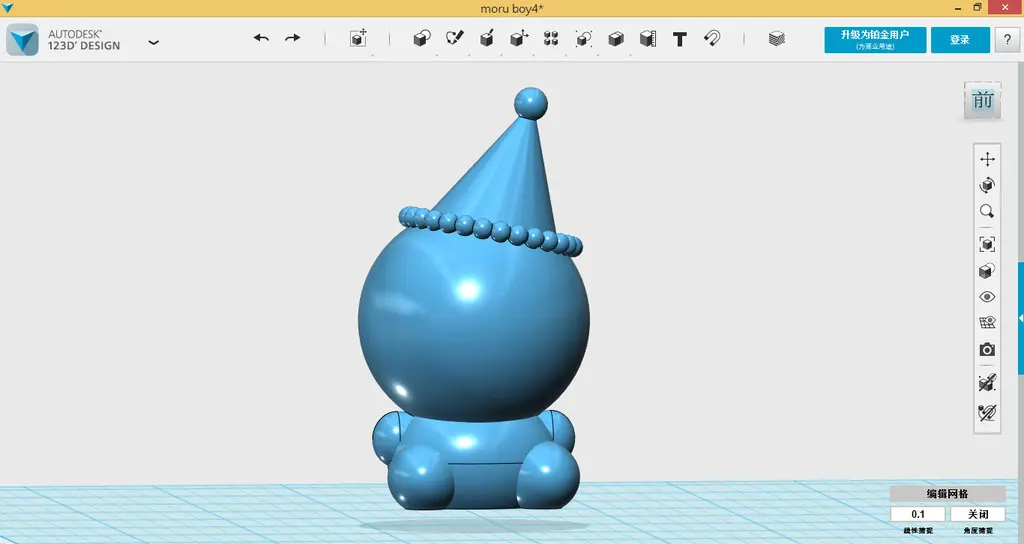Open the Pattern tool menu
This screenshot has height=544, width=1024.
coord(551,39)
